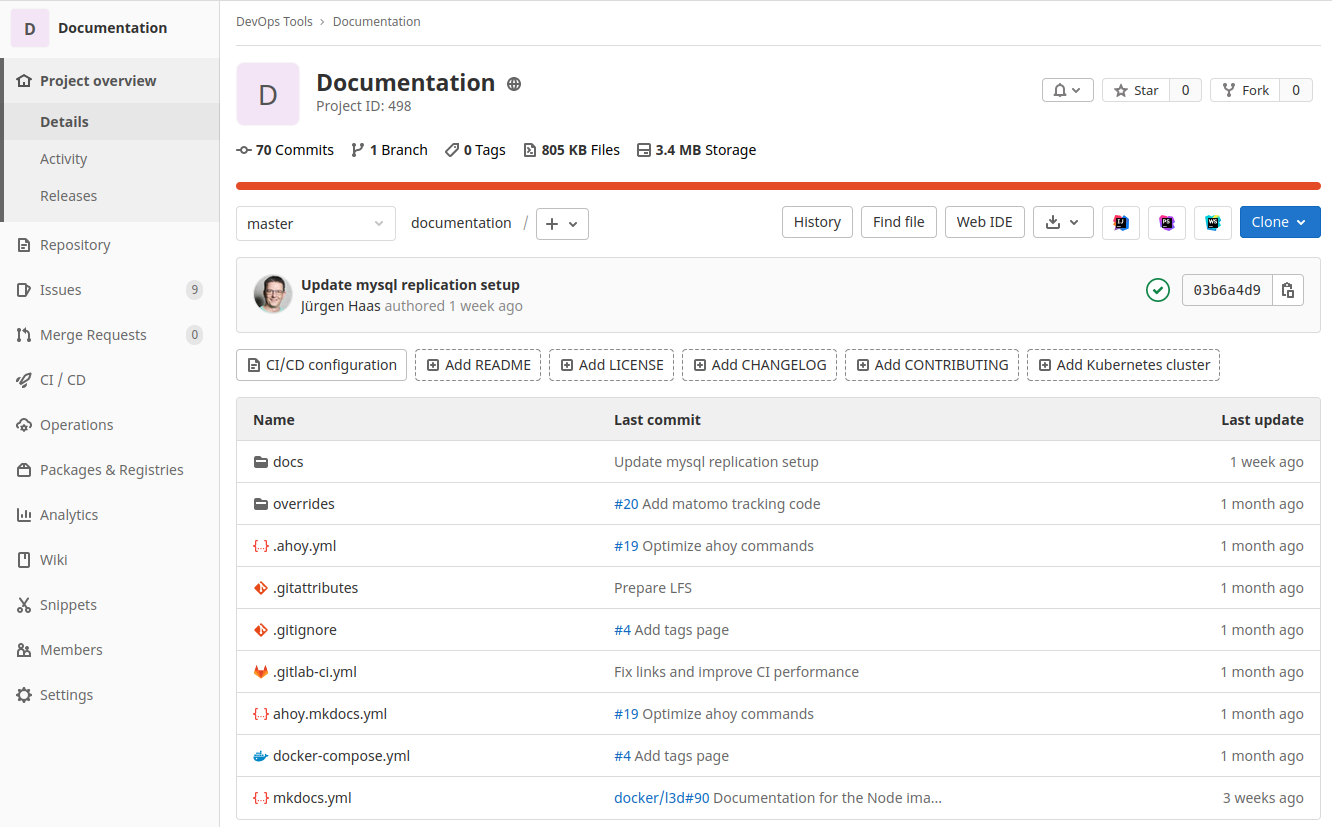Open the notification bell dropdown

click(x=1067, y=90)
